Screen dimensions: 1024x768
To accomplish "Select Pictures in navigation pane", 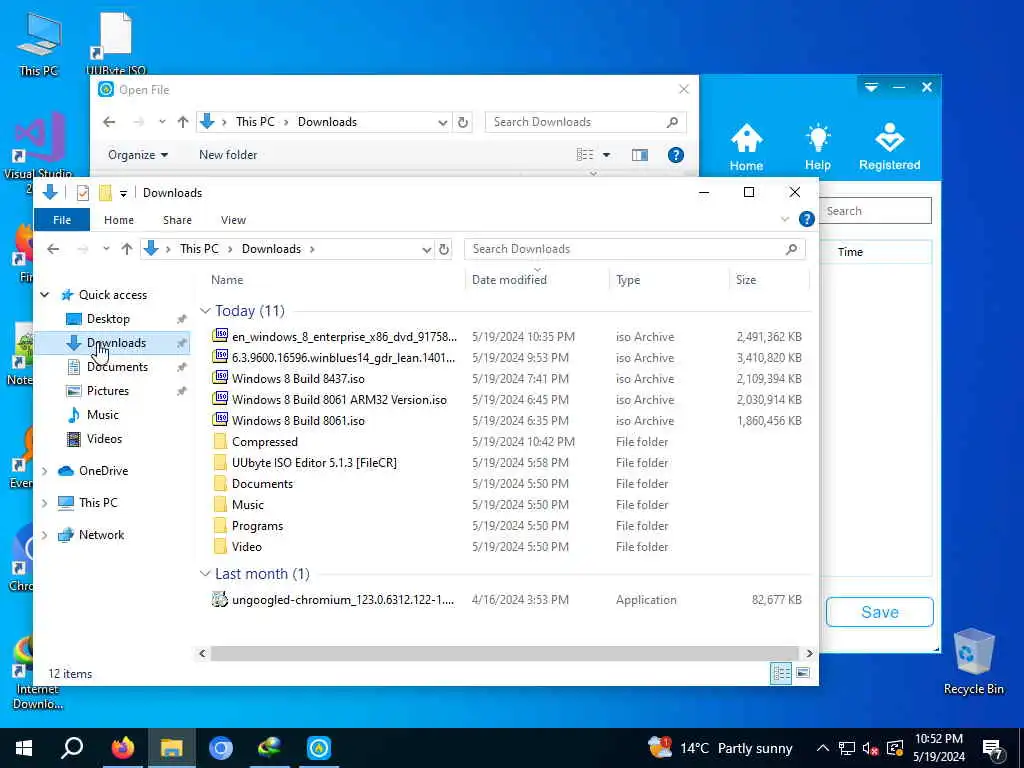I will pyautogui.click(x=108, y=391).
